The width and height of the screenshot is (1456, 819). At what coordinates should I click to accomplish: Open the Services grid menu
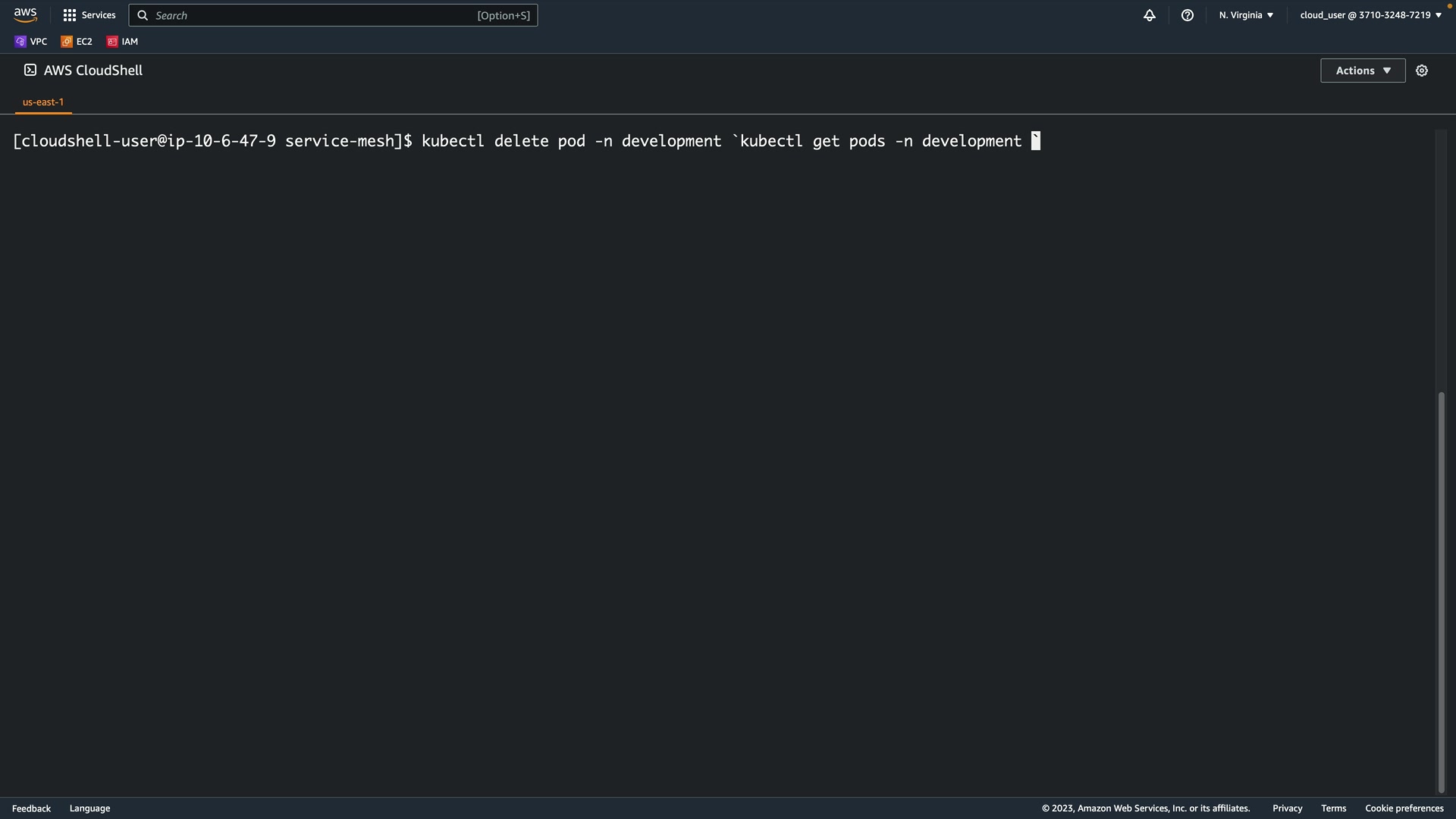click(x=89, y=15)
